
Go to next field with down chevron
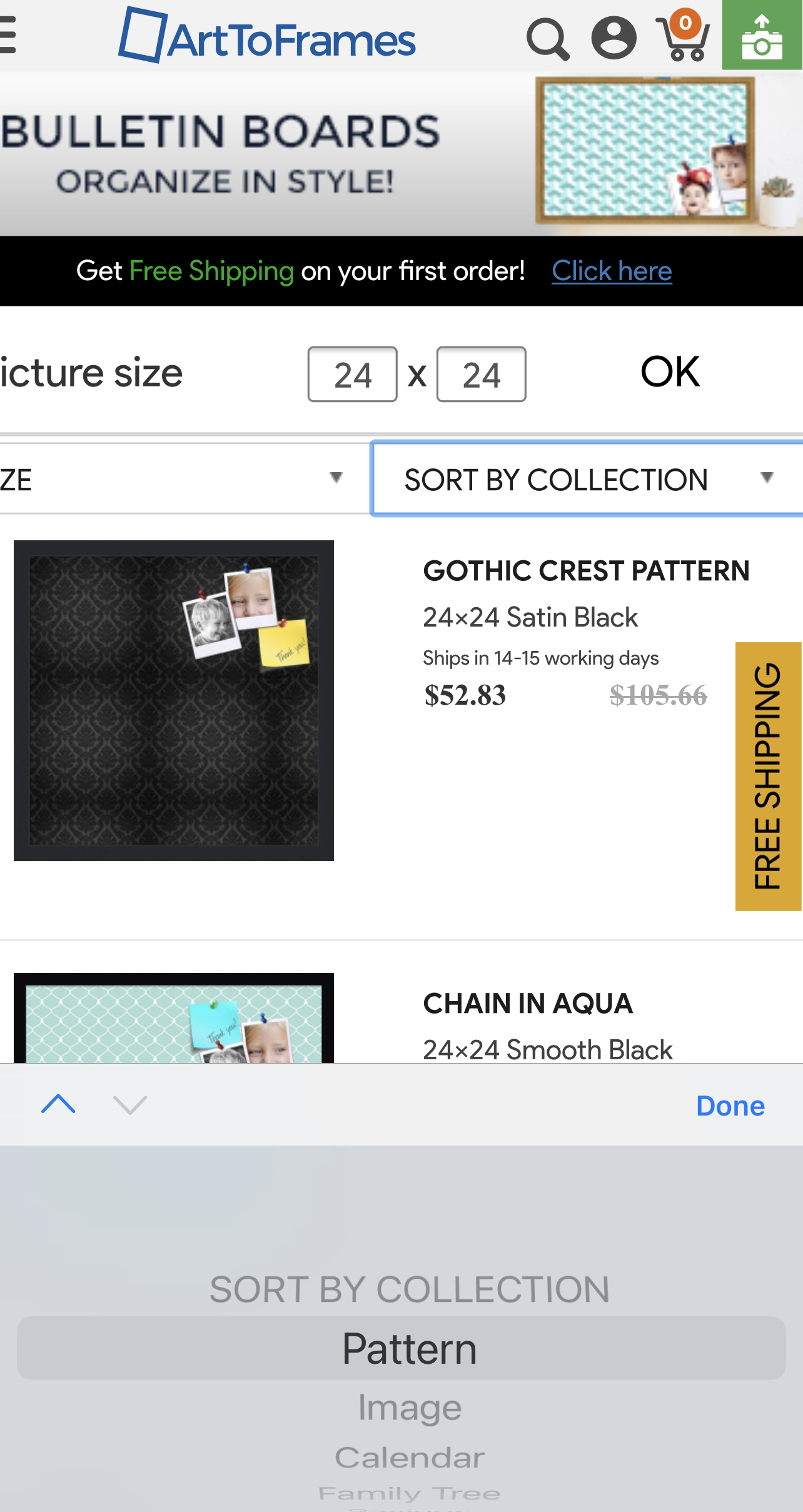point(130,1104)
